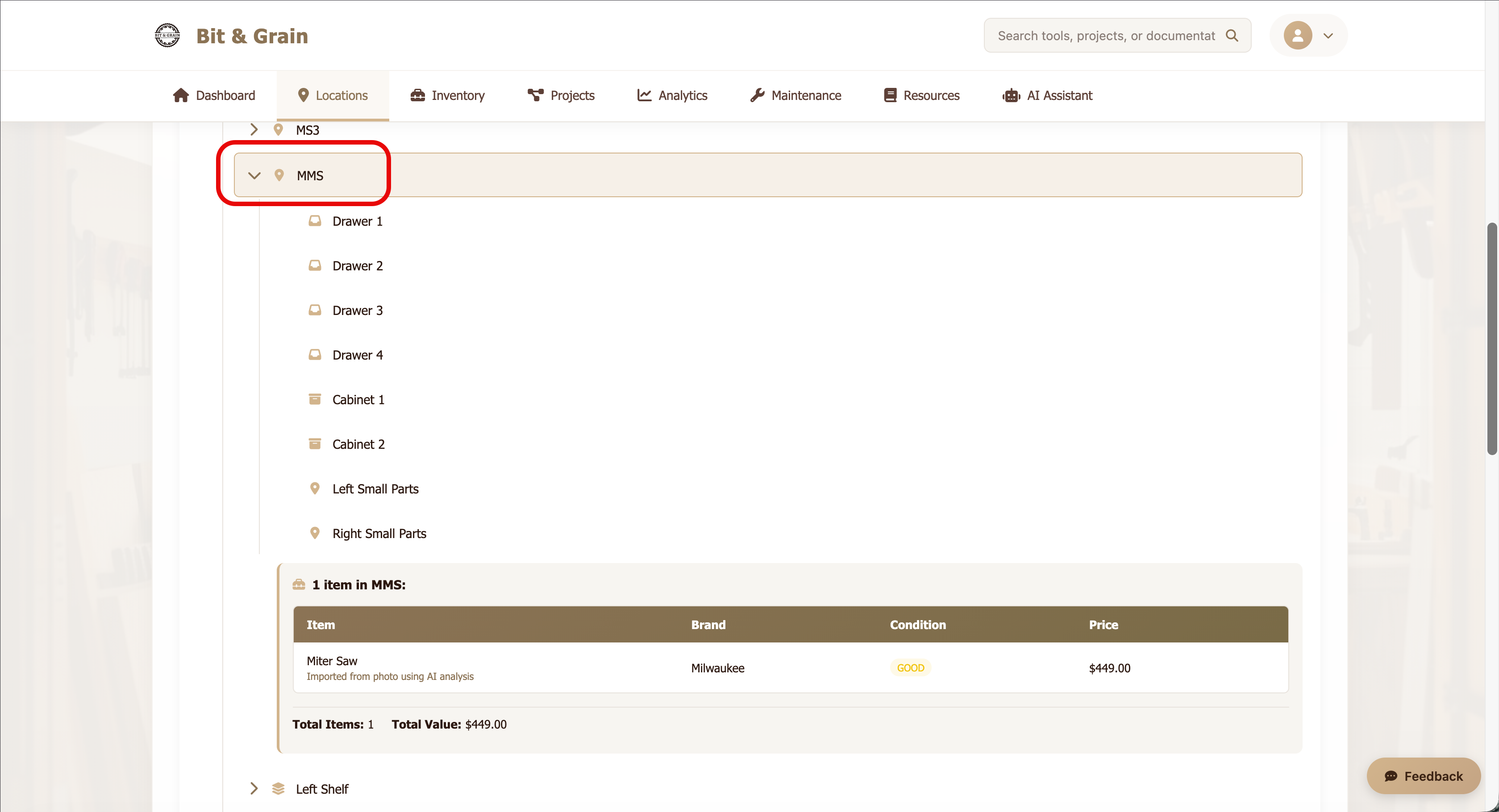Screen dimensions: 1499x812
Task: Click the user avatar icon
Action: click(x=1297, y=36)
